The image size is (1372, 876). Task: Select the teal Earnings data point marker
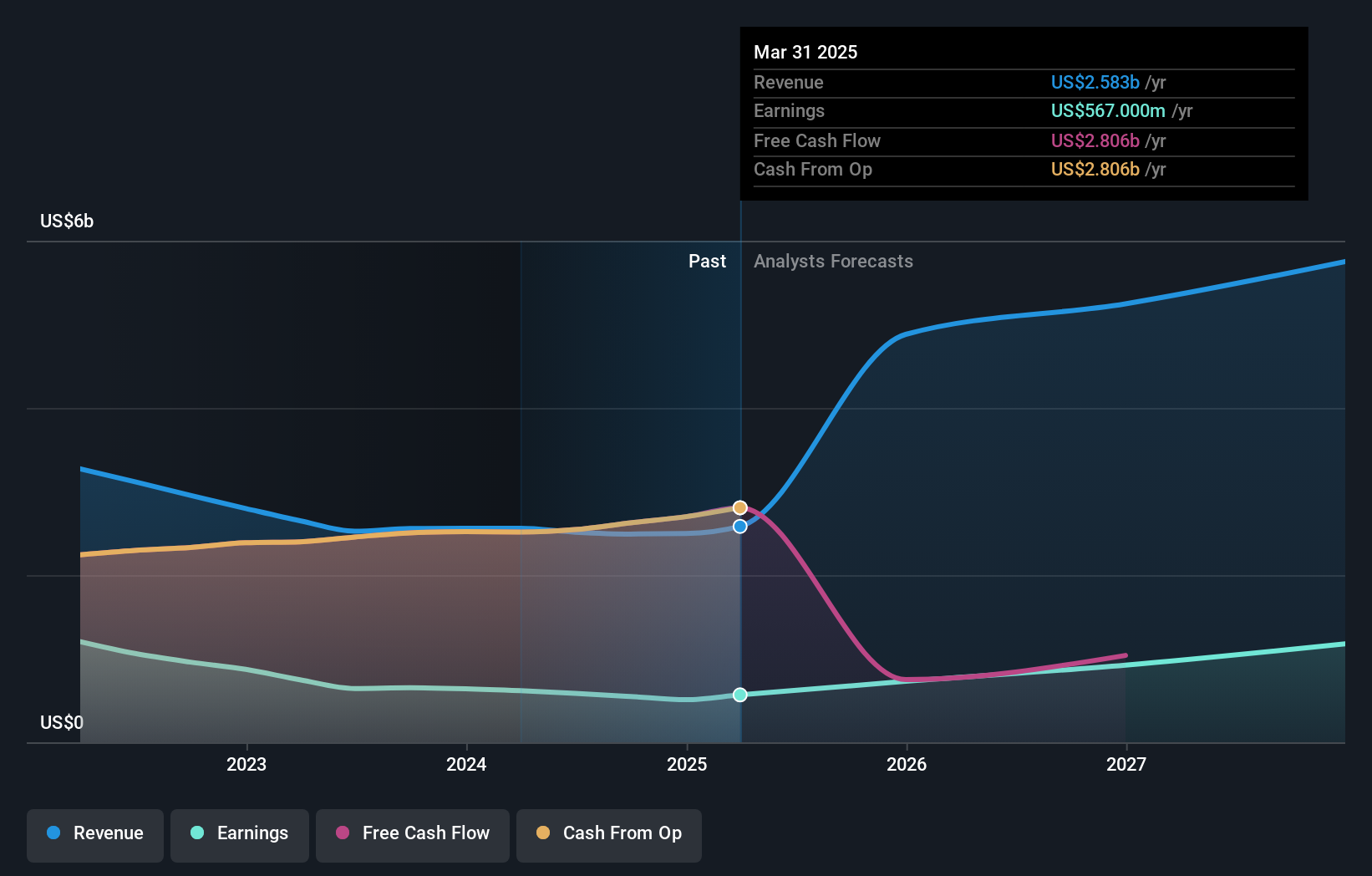pyautogui.click(x=740, y=695)
